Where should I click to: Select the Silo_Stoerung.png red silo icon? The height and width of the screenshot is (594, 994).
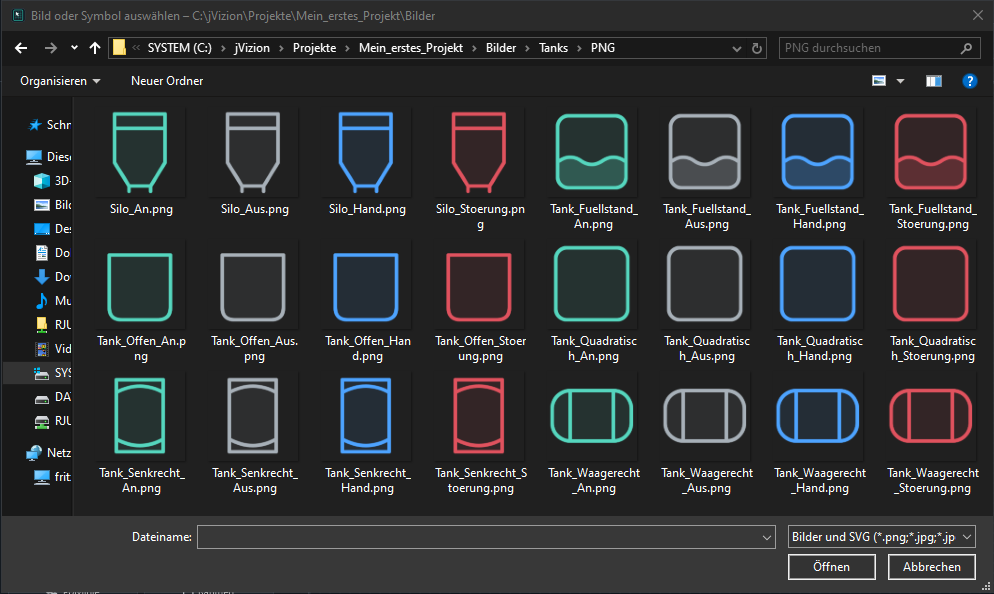click(x=479, y=152)
